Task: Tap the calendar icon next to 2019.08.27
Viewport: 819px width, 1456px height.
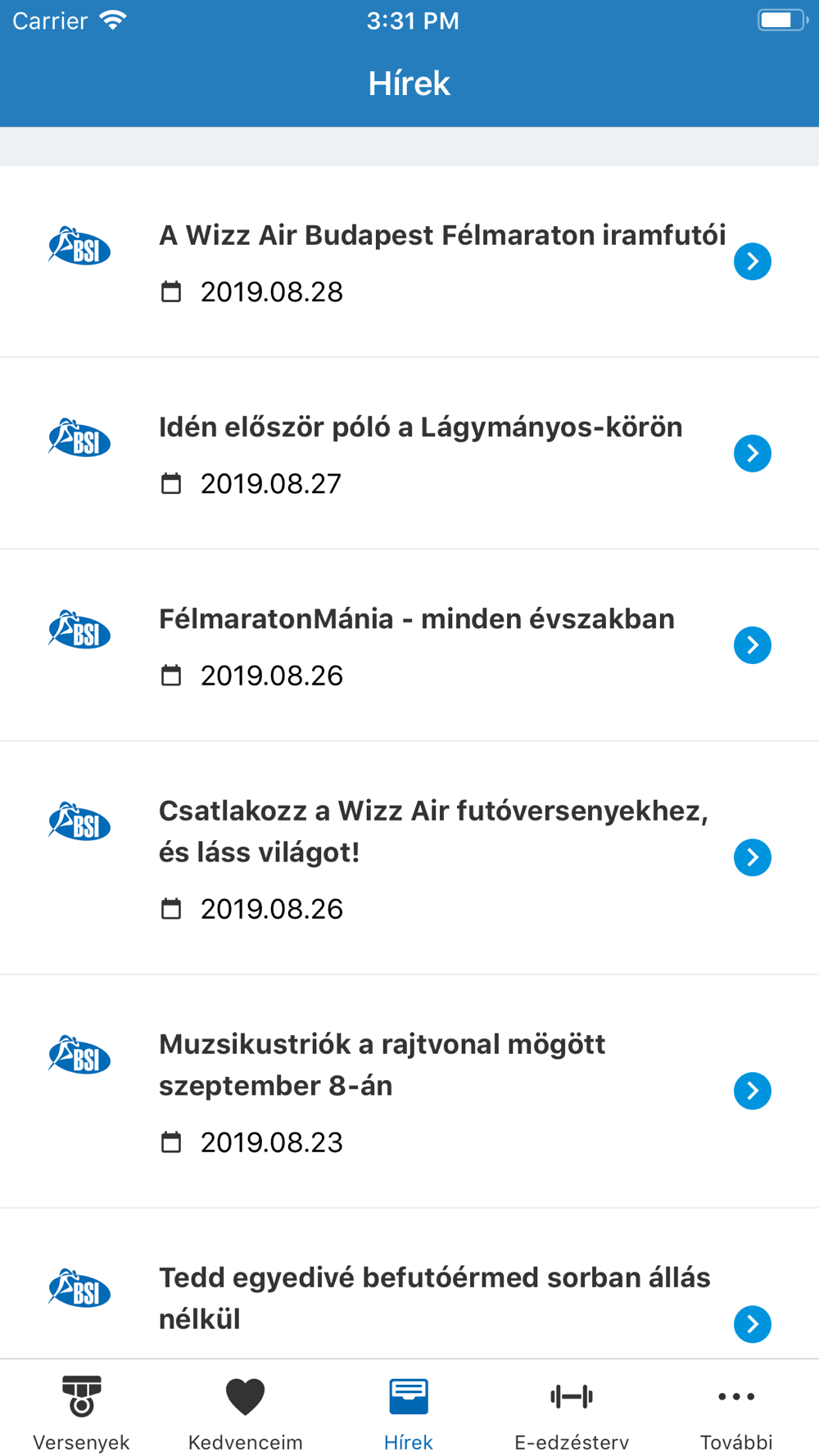Action: click(x=171, y=483)
